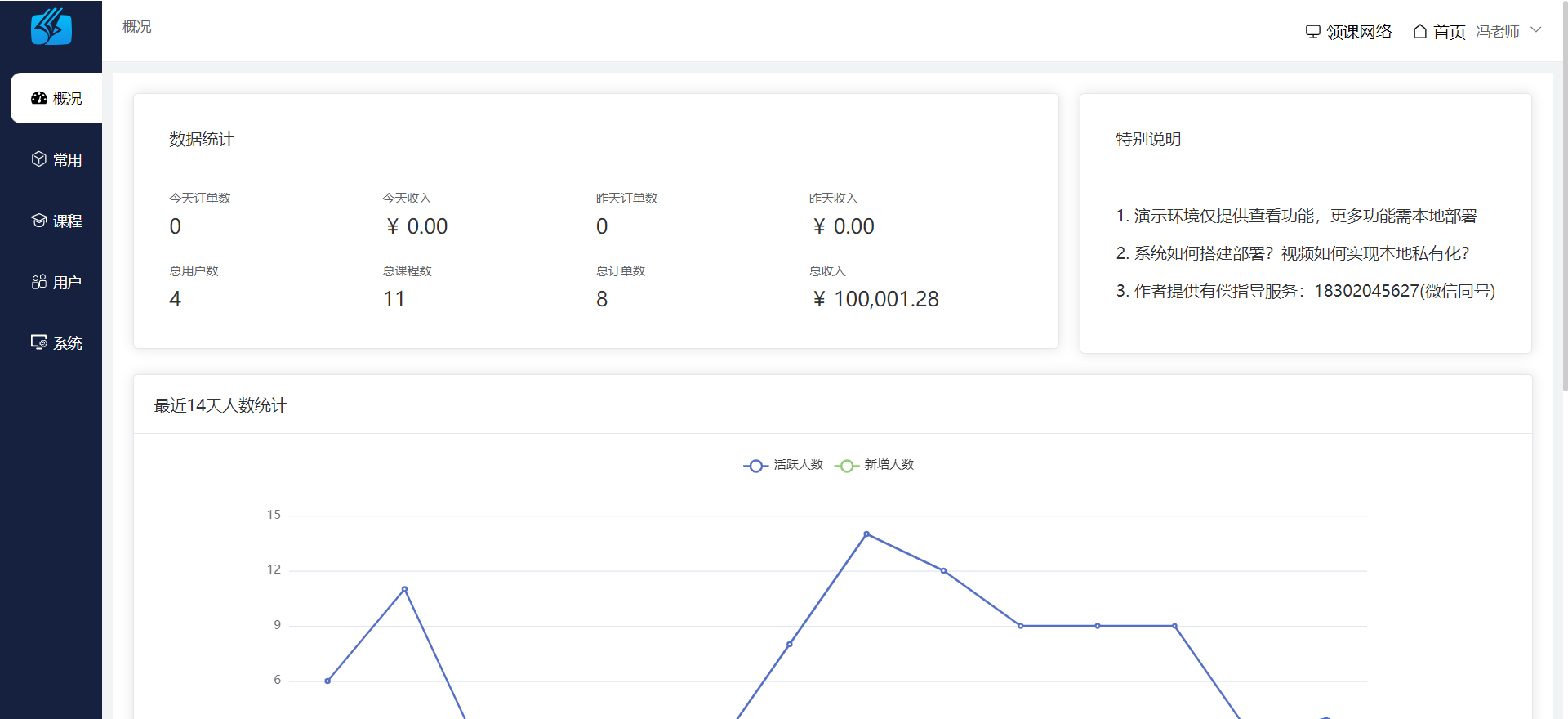
Task: Click the chart peak point at 14
Action: click(866, 534)
